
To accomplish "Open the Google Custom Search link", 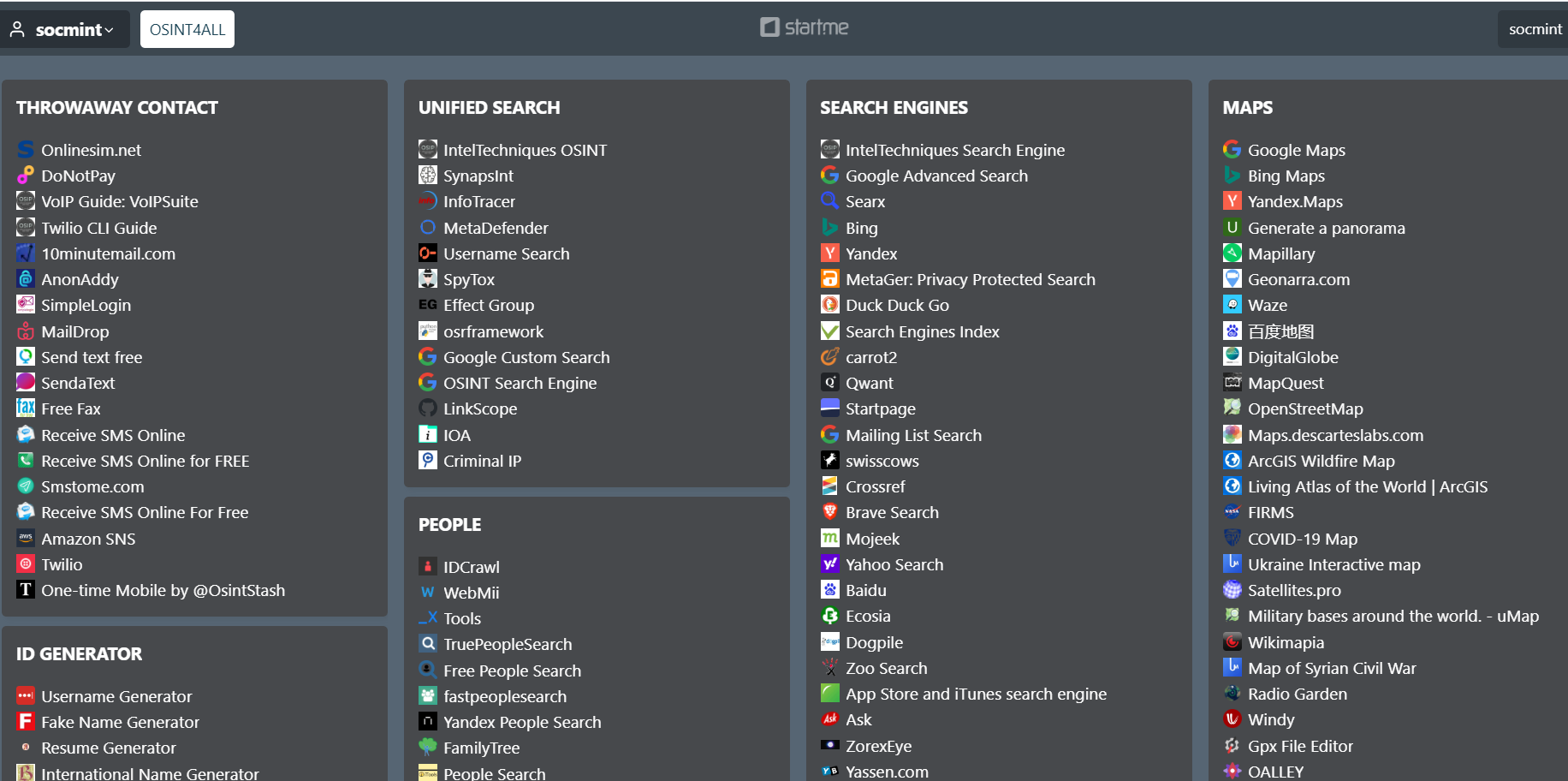I will pos(526,357).
